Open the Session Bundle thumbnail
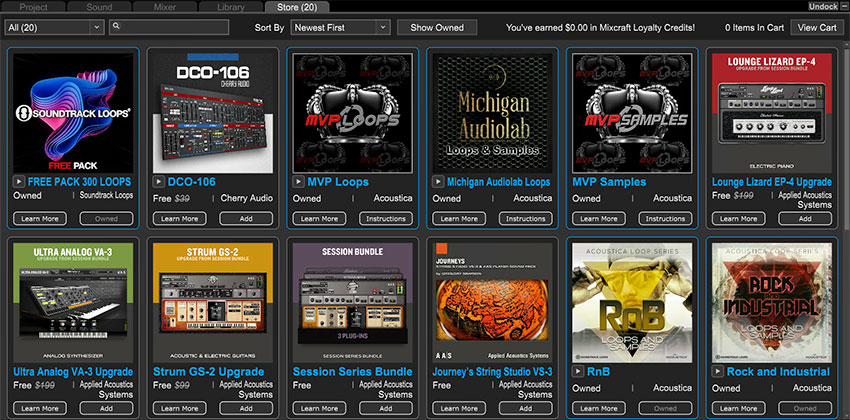Screen dimensions: 850x420 tap(353, 302)
